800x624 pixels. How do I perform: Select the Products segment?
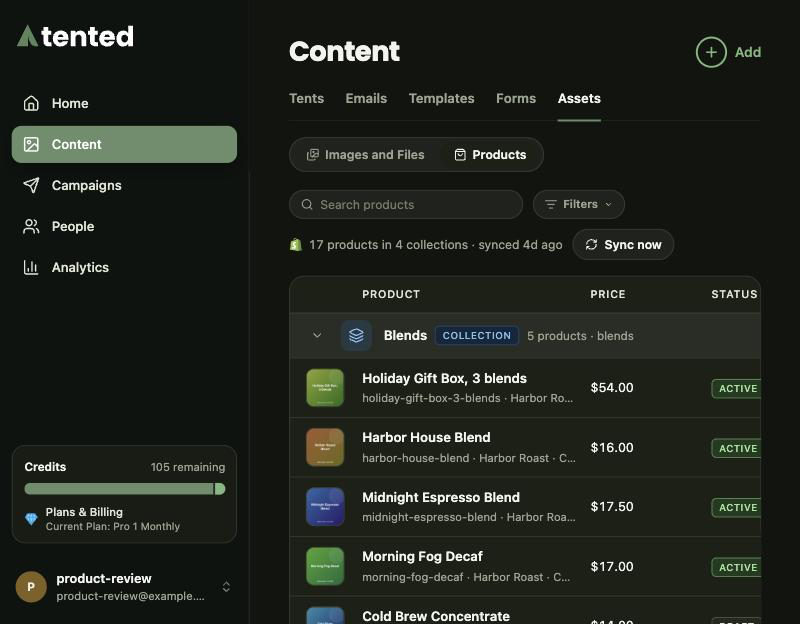(x=490, y=155)
